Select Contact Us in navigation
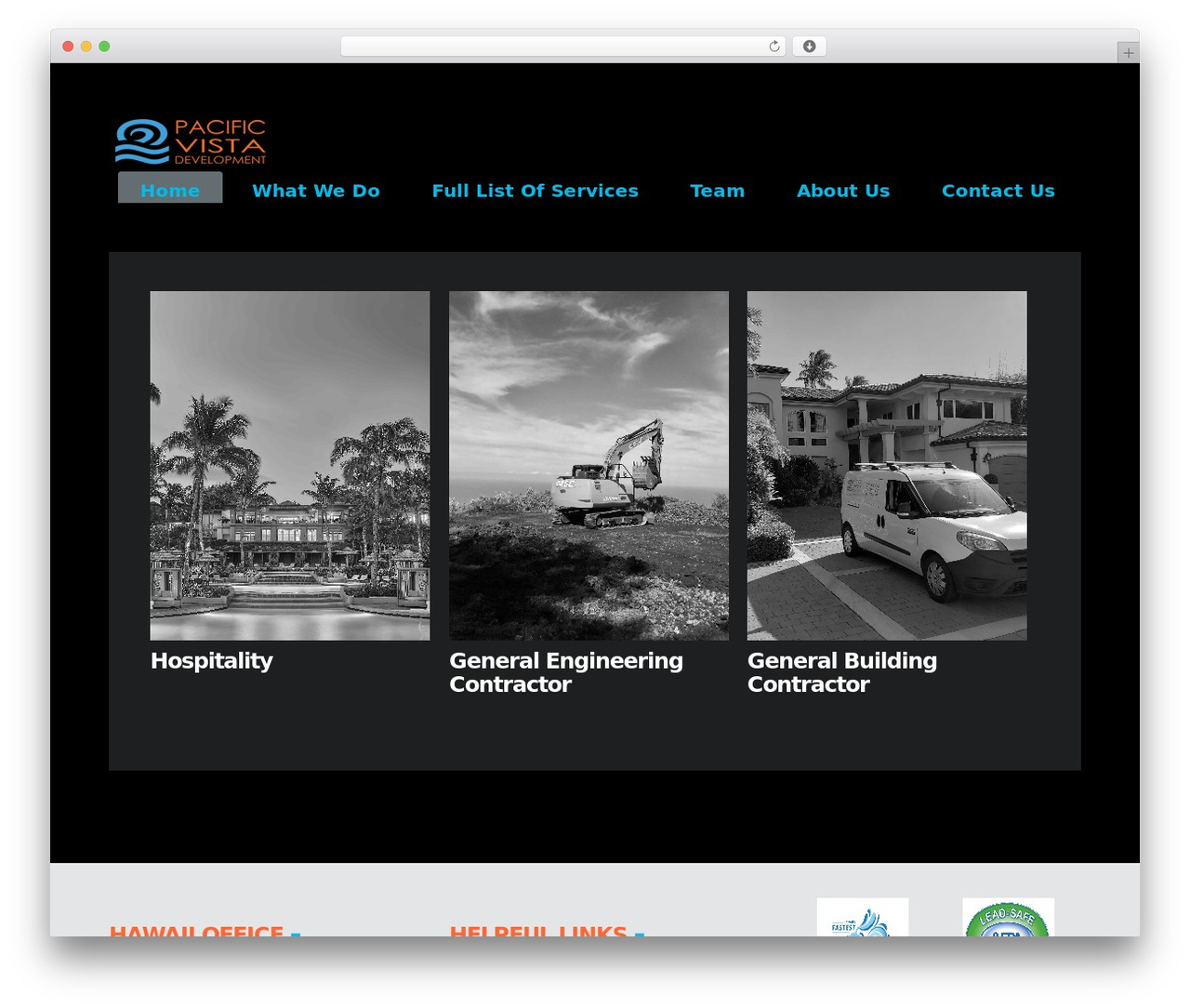This screenshot has width=1190, height=1008. 998,191
